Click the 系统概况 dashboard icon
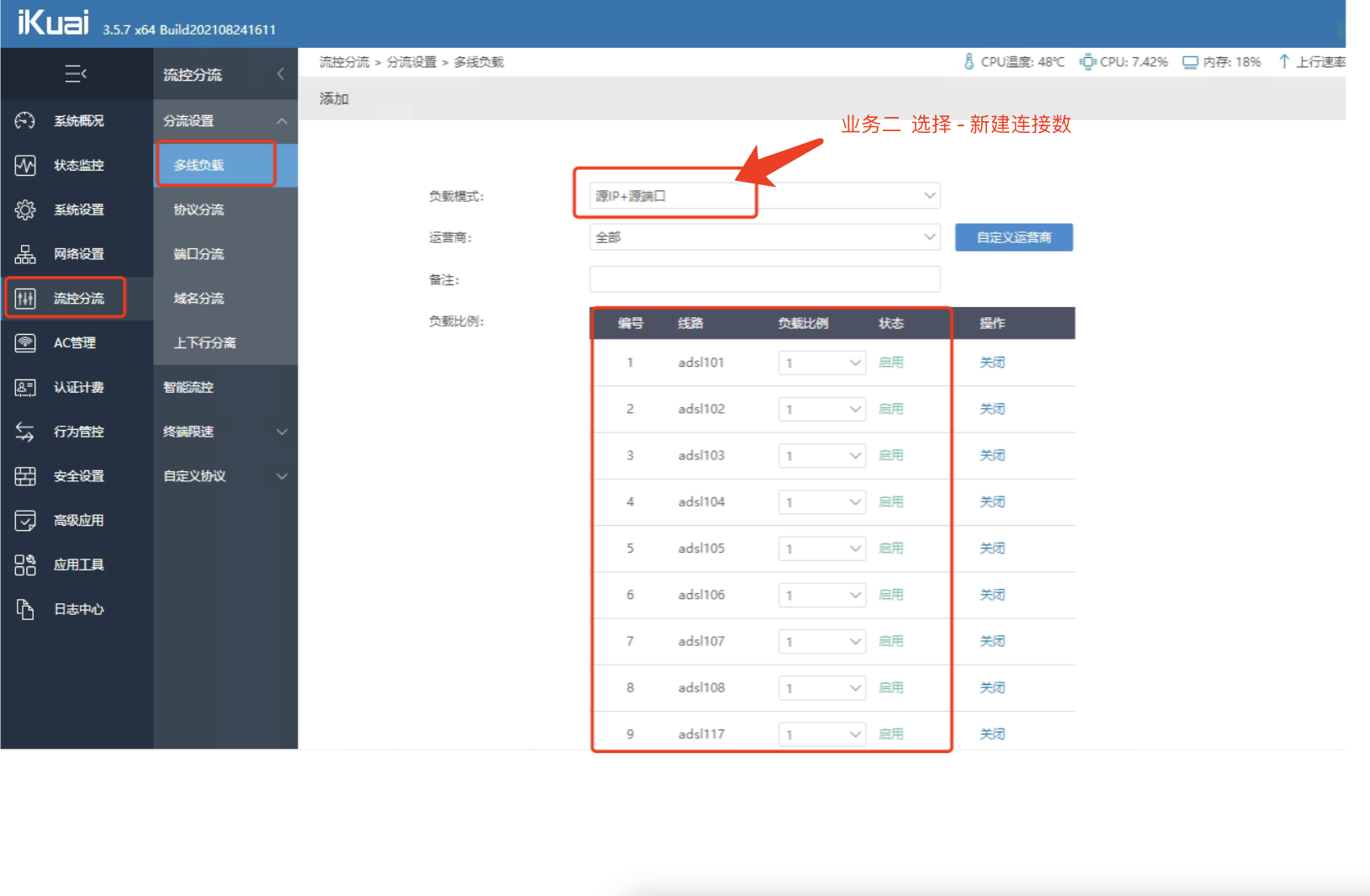The image size is (1370, 896). point(25,120)
